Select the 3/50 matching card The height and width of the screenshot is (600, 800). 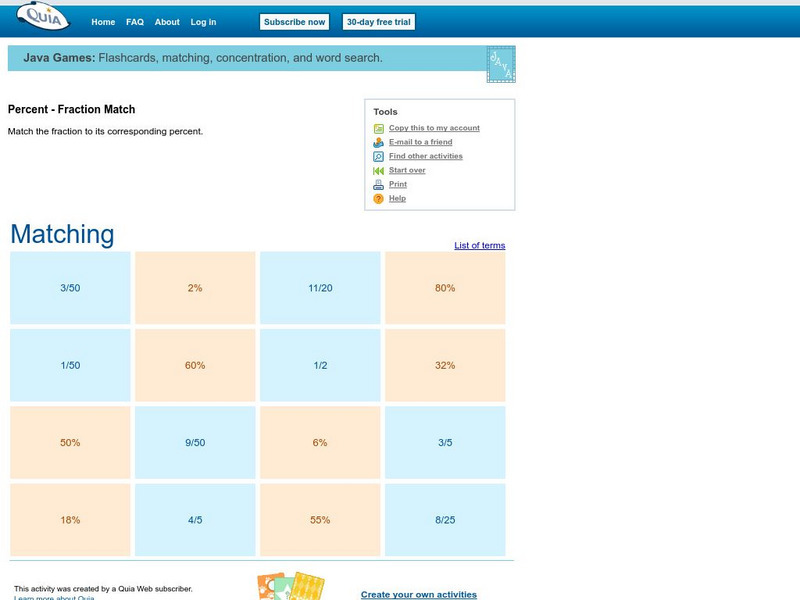pyautogui.click(x=67, y=287)
